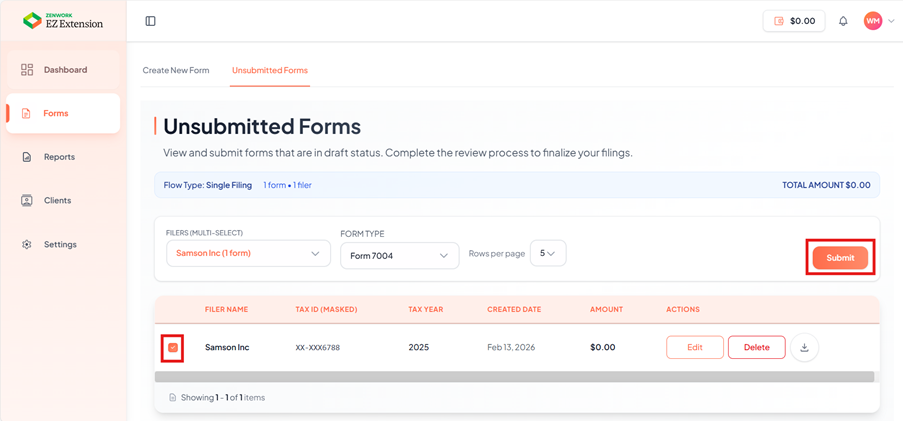The image size is (903, 421).
Task: Open Reports from the sidebar
Action: pos(59,157)
